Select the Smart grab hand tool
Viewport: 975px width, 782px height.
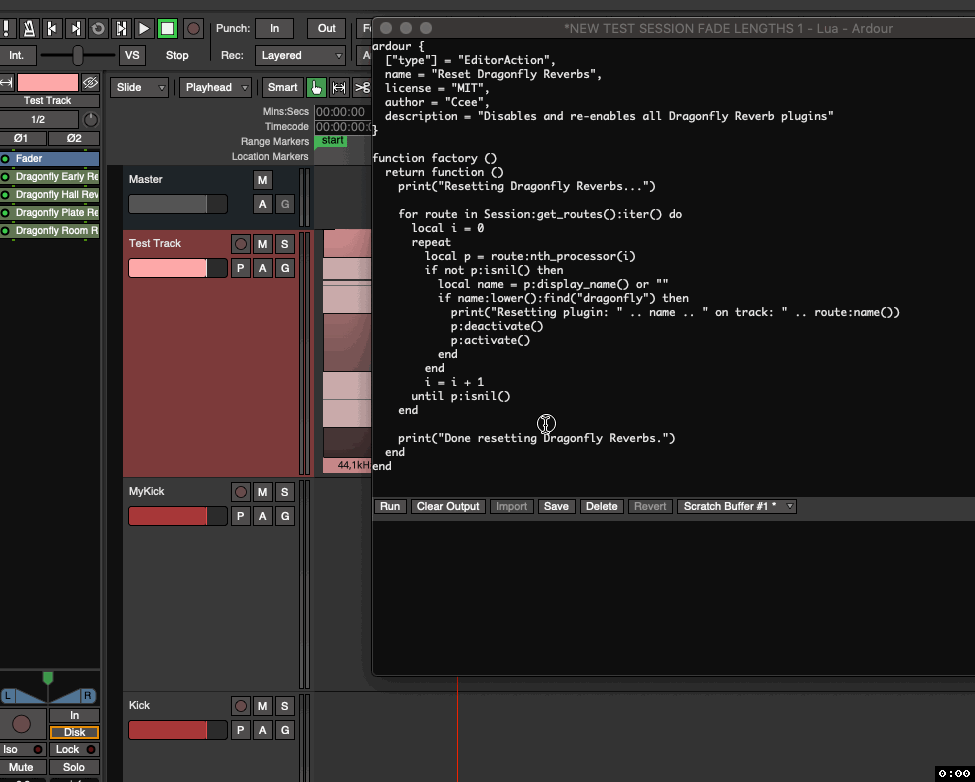coord(316,88)
